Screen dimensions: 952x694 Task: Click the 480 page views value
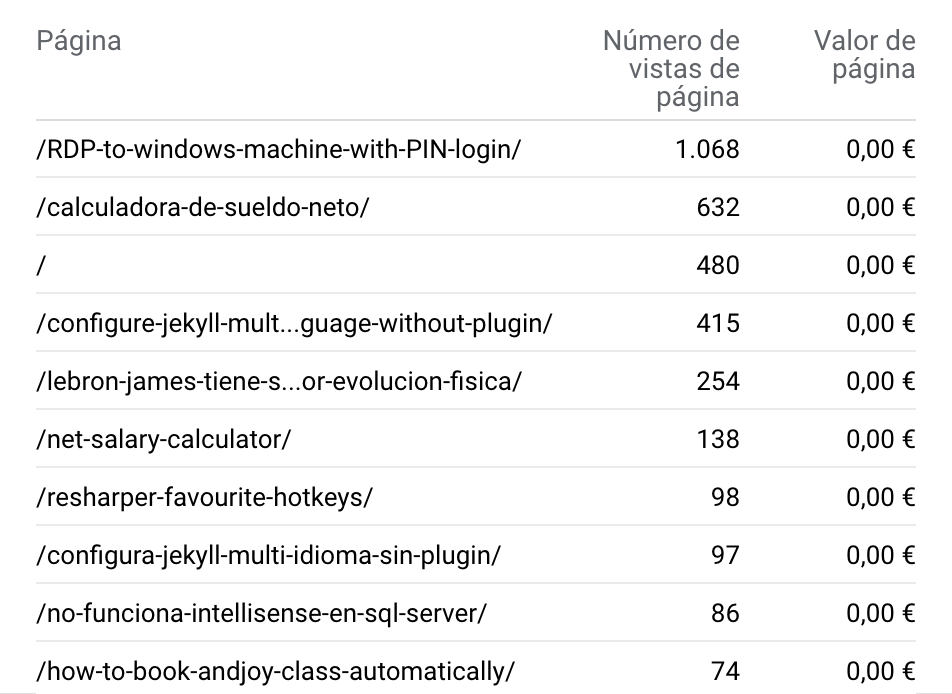[717, 266]
